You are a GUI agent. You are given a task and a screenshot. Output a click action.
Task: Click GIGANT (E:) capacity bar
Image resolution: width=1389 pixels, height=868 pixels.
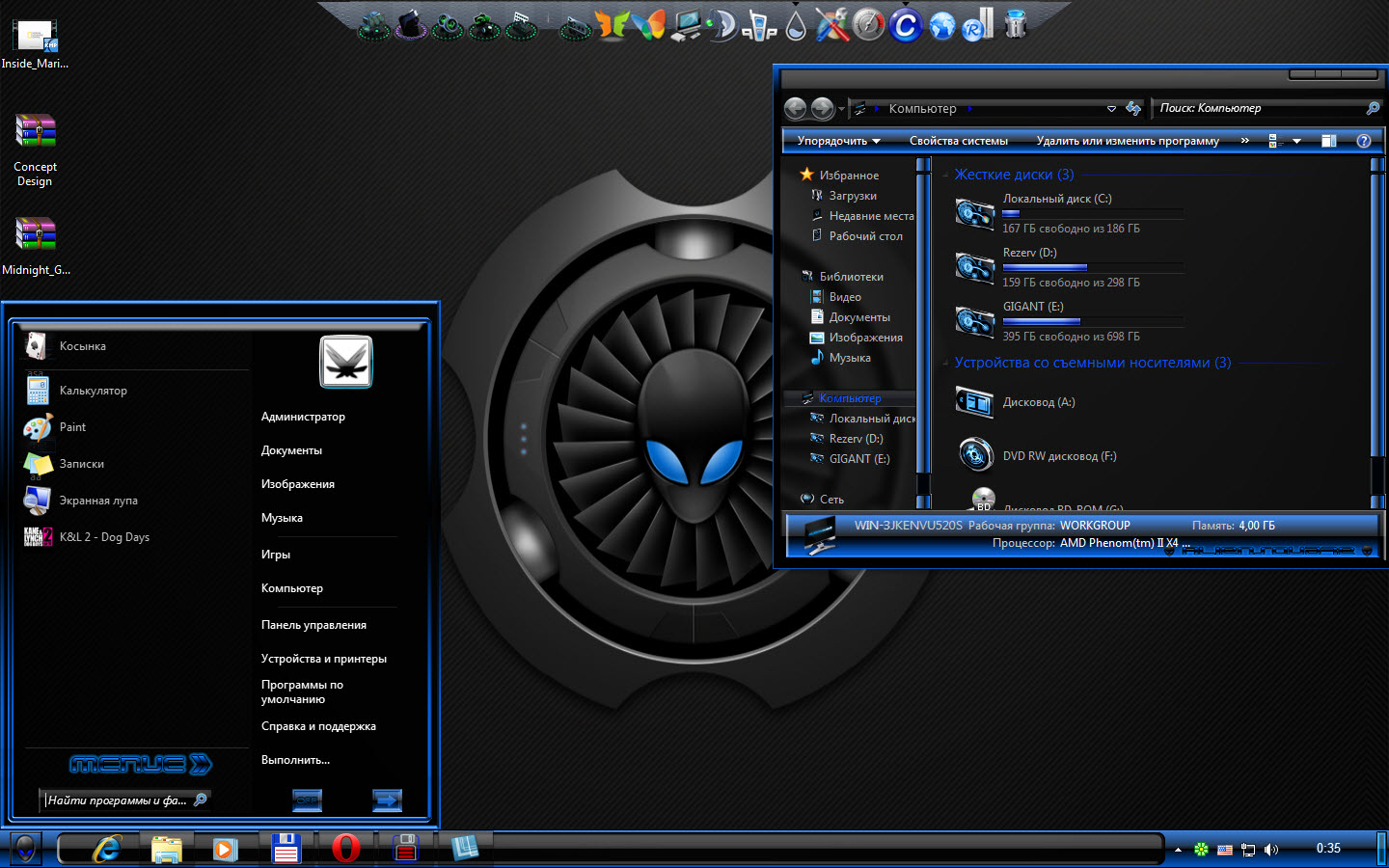point(1093,321)
